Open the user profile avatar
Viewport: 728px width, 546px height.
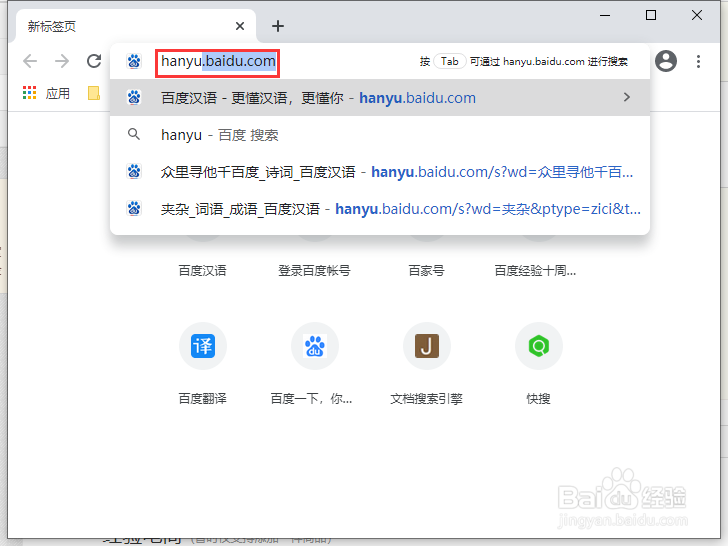point(666,61)
